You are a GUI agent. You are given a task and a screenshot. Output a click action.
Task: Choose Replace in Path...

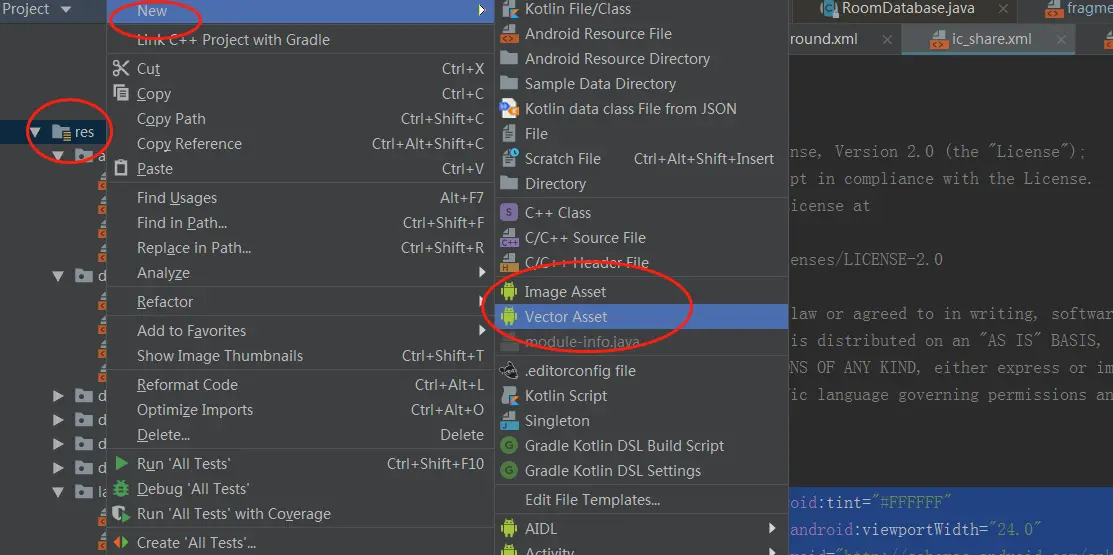click(x=300, y=248)
